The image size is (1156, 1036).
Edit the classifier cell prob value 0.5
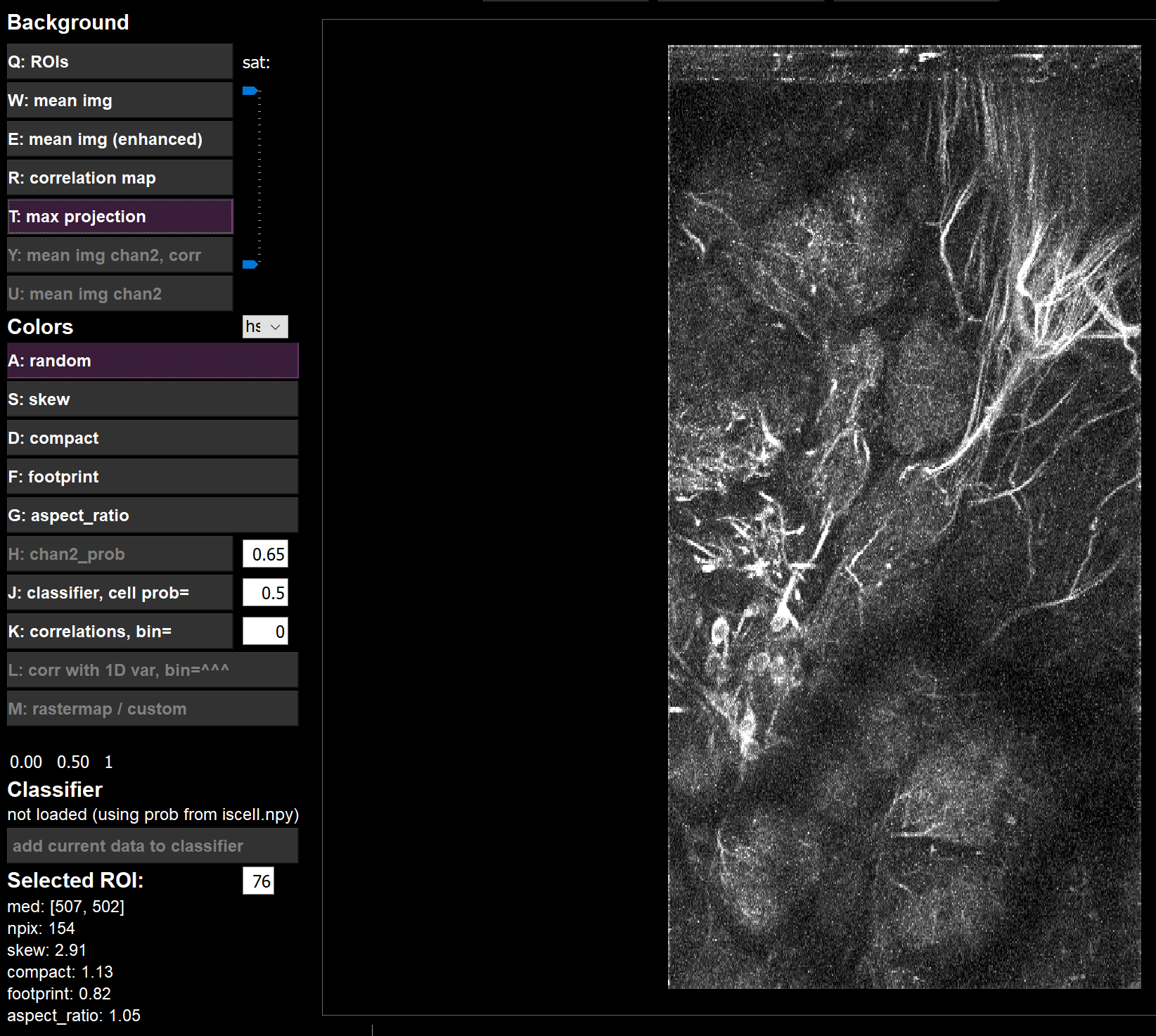click(x=264, y=592)
